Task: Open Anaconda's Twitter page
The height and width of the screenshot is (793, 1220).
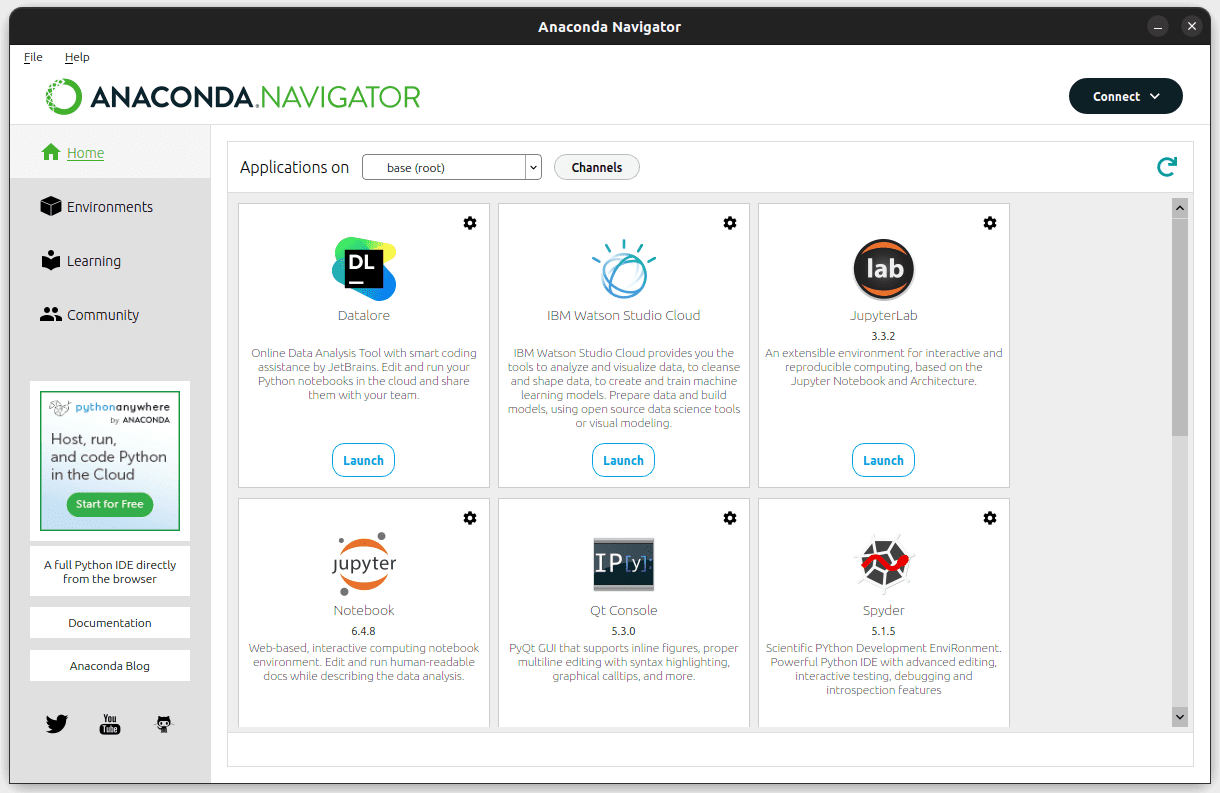Action: pyautogui.click(x=56, y=724)
